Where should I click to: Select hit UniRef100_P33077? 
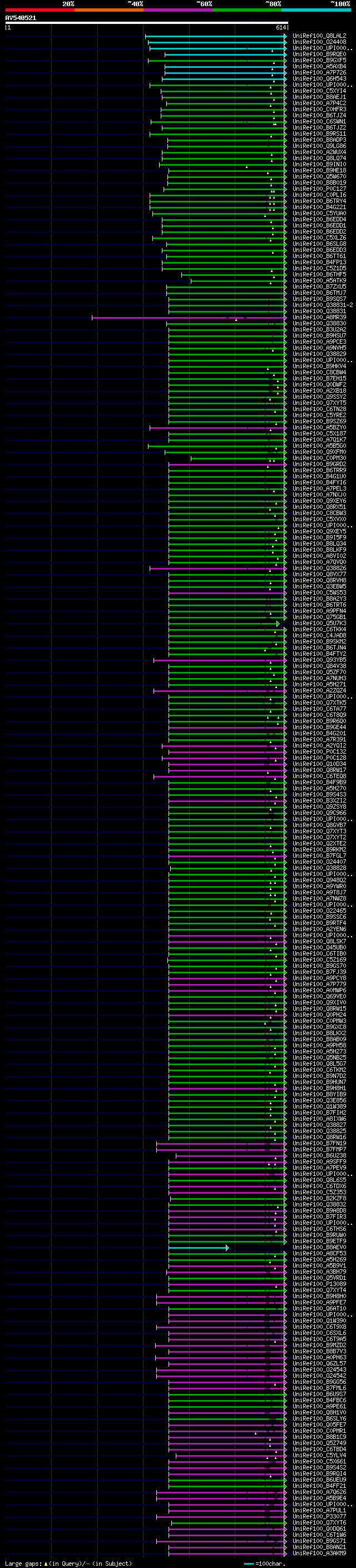(319, 1516)
